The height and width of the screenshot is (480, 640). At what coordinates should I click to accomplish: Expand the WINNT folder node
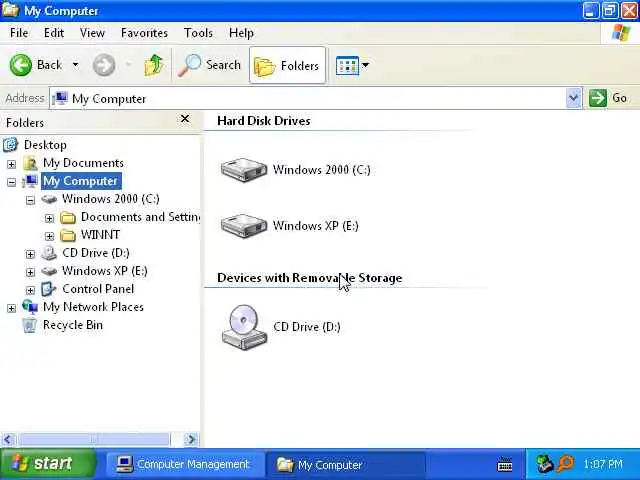click(x=49, y=236)
